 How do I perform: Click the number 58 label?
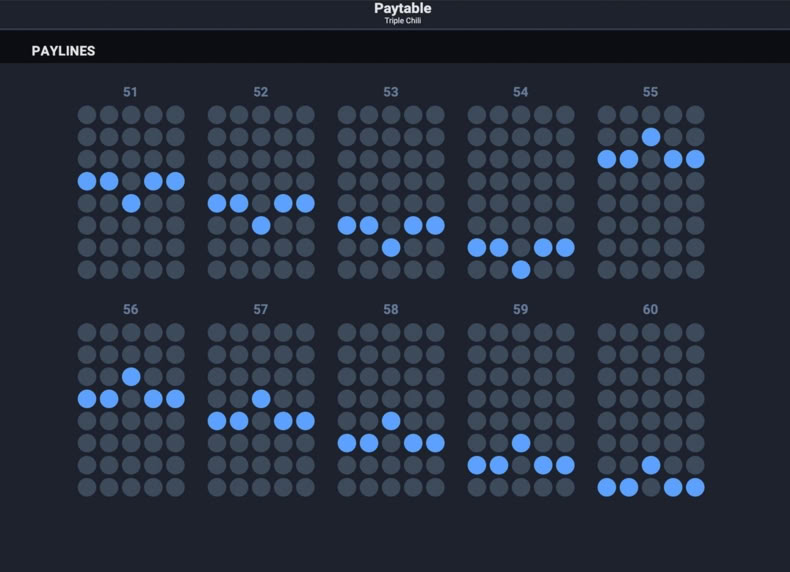point(390,309)
